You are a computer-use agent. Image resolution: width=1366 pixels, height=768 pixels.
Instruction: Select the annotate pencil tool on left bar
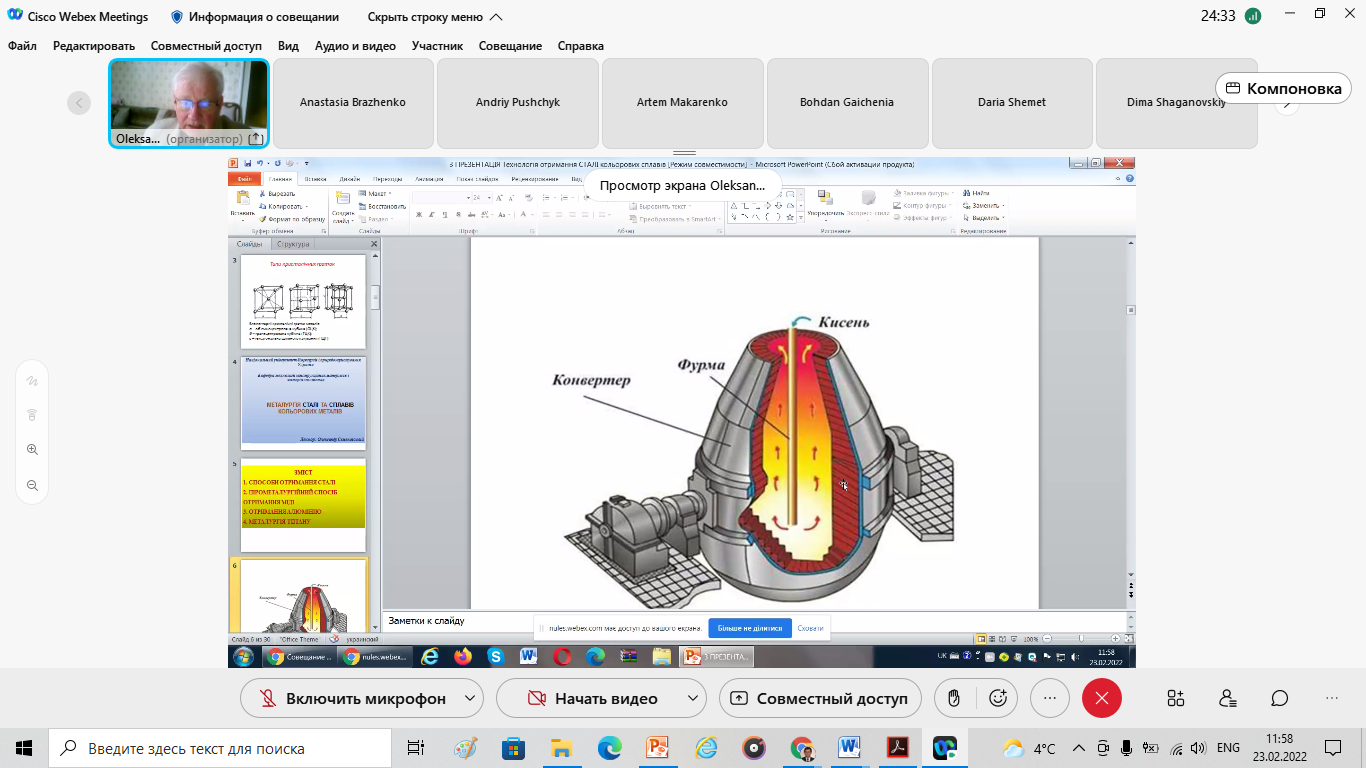[32, 381]
